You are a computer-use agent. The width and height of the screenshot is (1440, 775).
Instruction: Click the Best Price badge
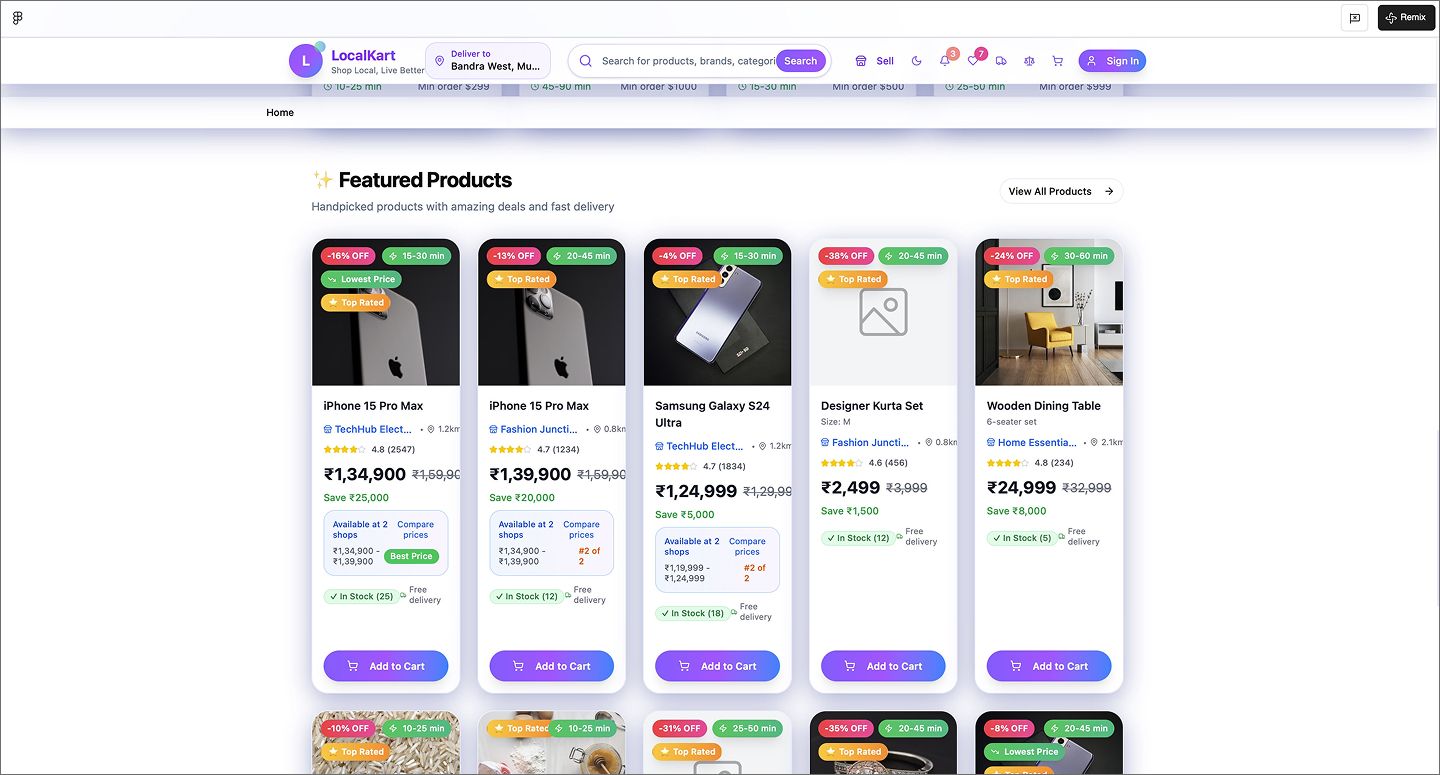pyautogui.click(x=411, y=556)
